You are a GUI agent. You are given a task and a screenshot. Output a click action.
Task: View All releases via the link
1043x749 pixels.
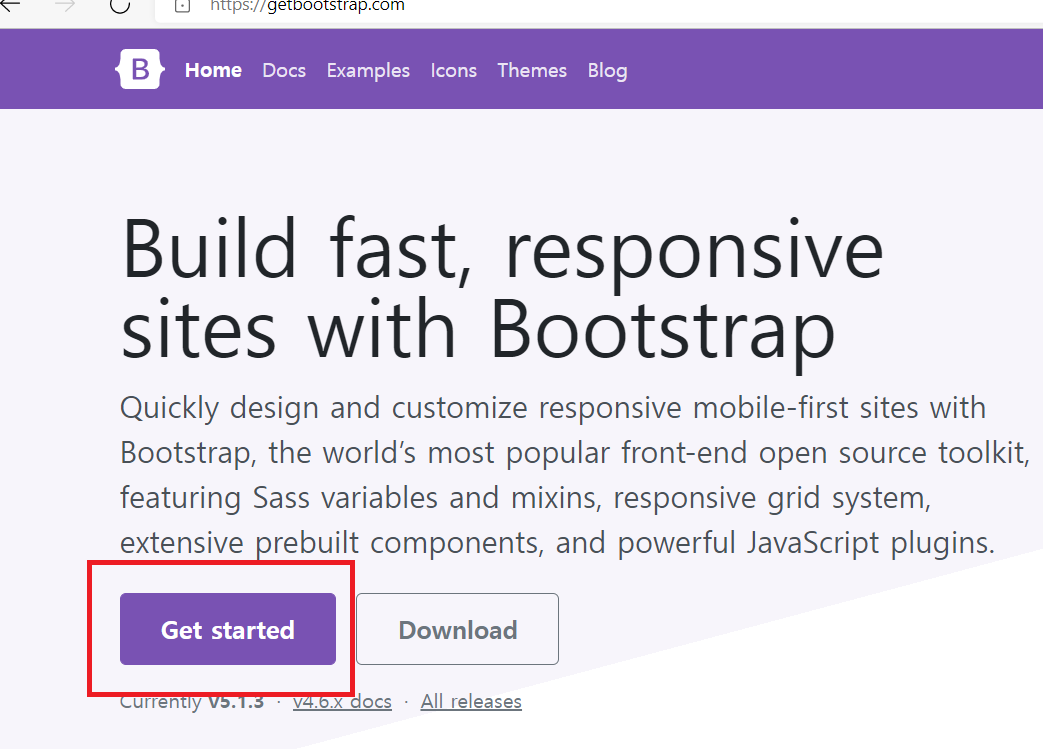(x=470, y=701)
